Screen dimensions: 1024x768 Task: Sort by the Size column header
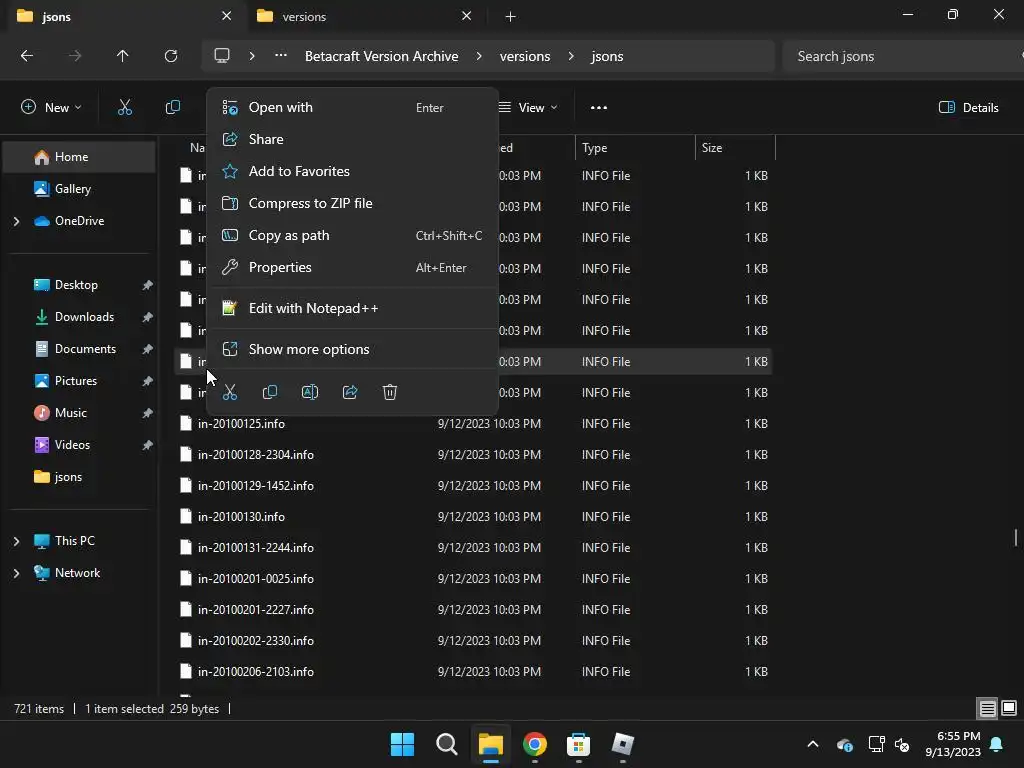[x=735, y=148]
